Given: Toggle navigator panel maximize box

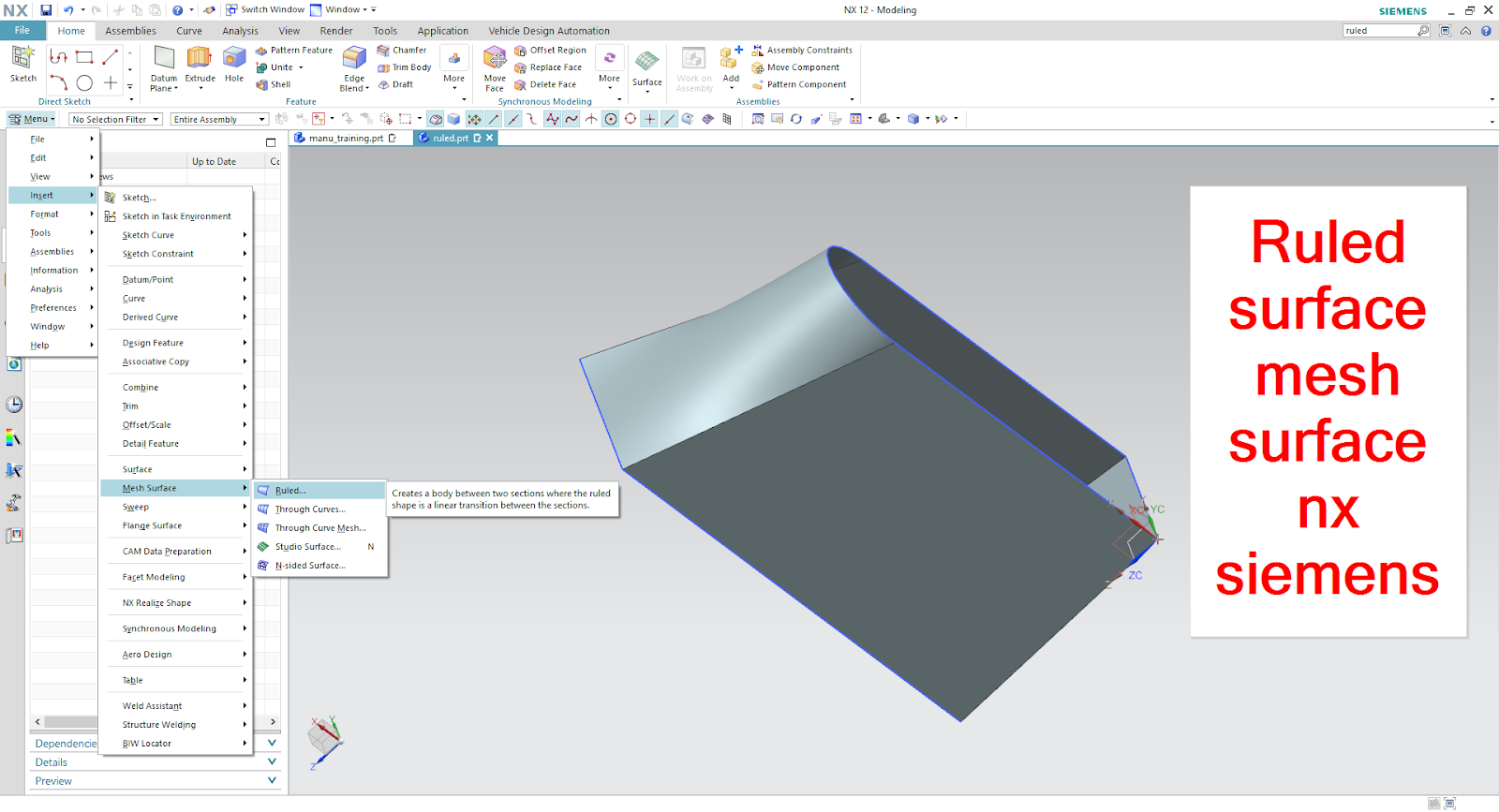Looking at the screenshot, I should [x=271, y=142].
